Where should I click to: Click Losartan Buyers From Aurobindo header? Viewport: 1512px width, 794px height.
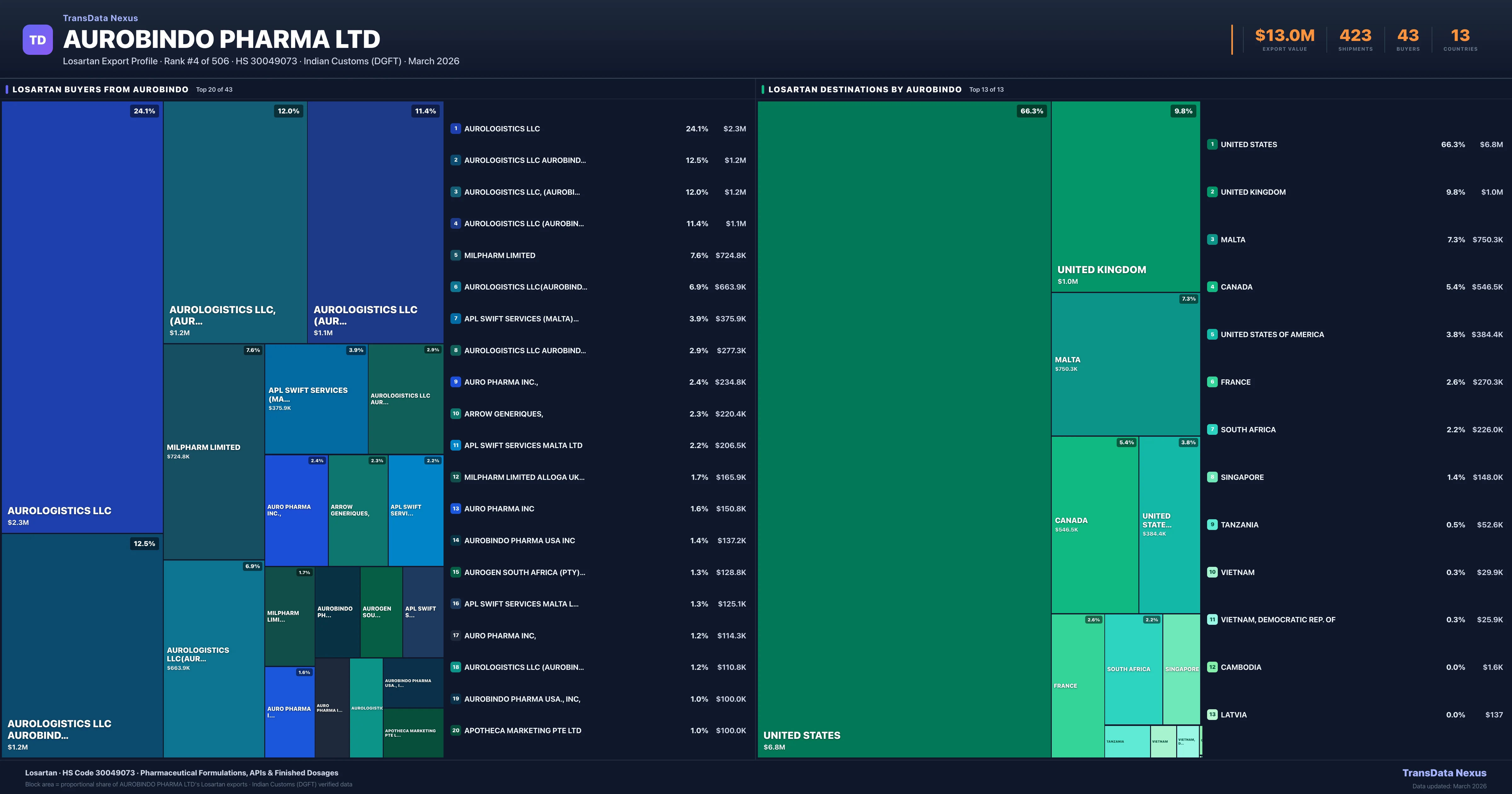coord(100,89)
